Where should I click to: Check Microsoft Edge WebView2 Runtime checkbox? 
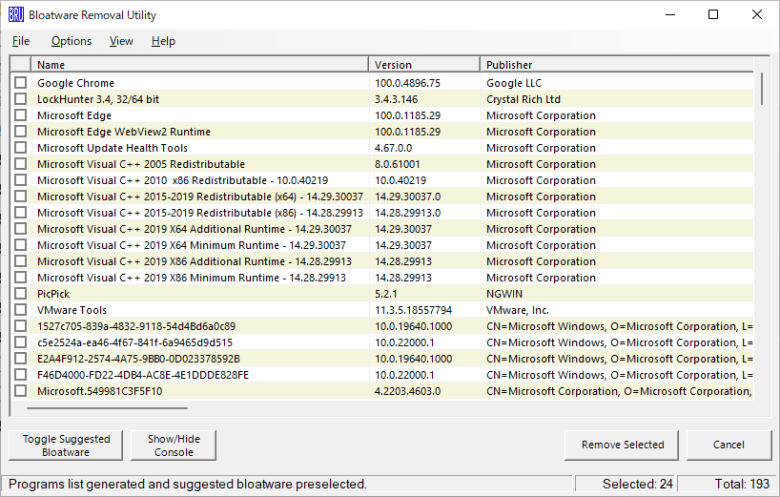click(20, 131)
